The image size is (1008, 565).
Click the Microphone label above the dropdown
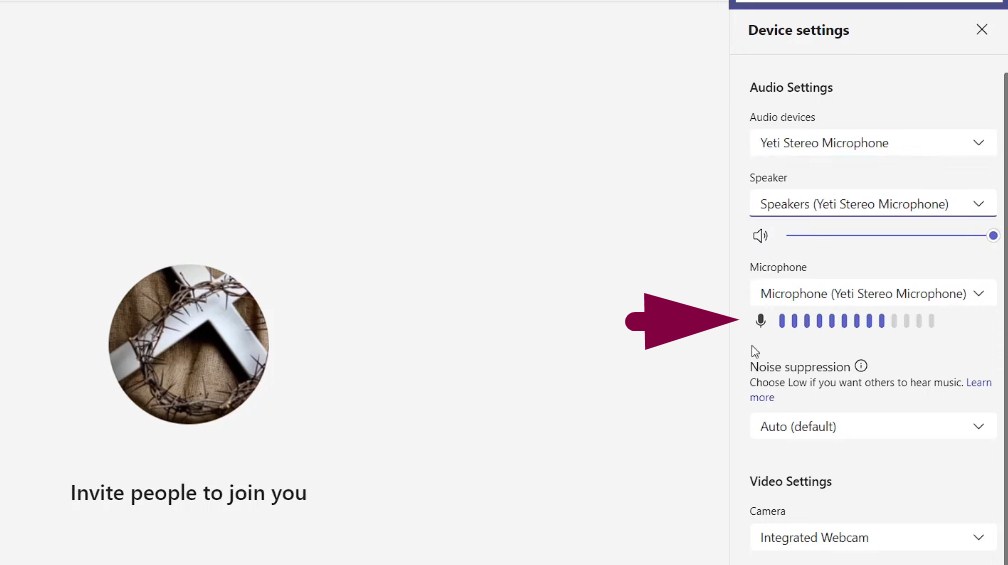[778, 267]
